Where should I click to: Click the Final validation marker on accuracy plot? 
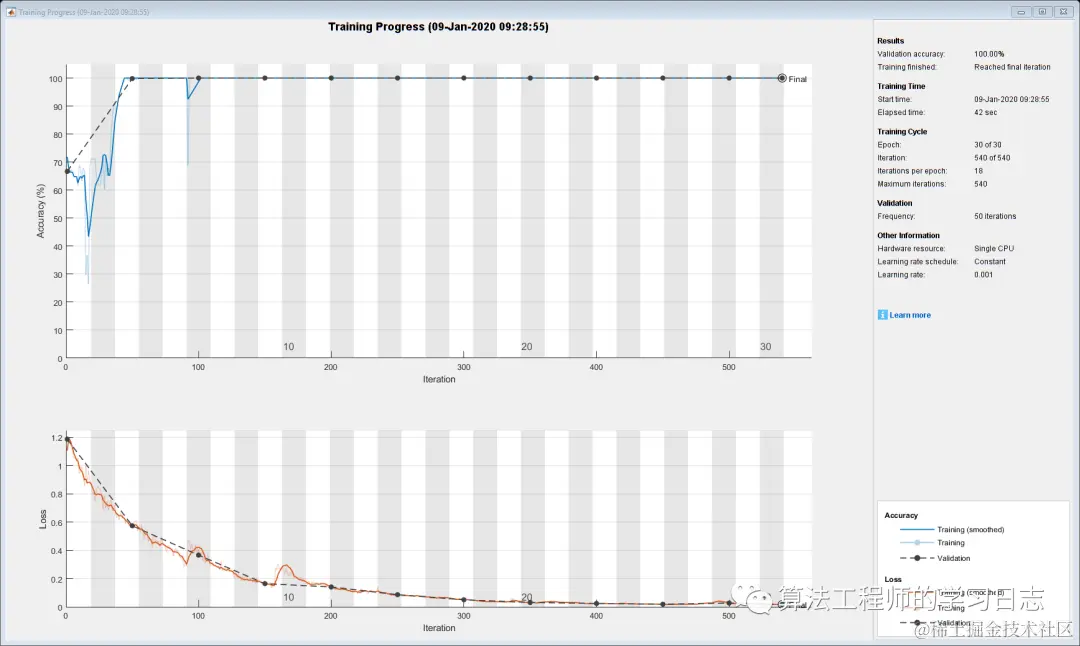coord(782,79)
